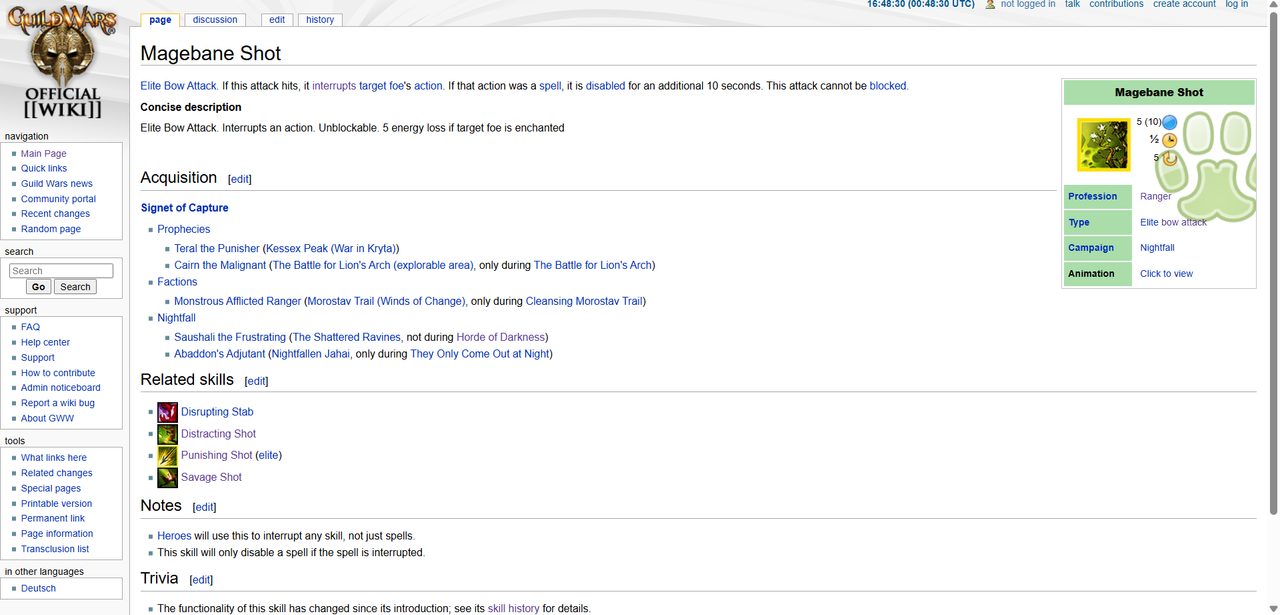Click the Search button in sidebar
The width and height of the screenshot is (1280, 615).
(75, 287)
